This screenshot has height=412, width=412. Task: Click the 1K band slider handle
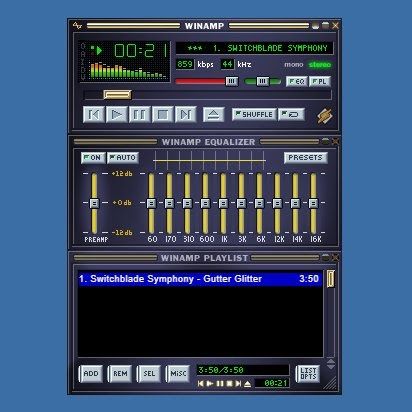pyautogui.click(x=223, y=203)
